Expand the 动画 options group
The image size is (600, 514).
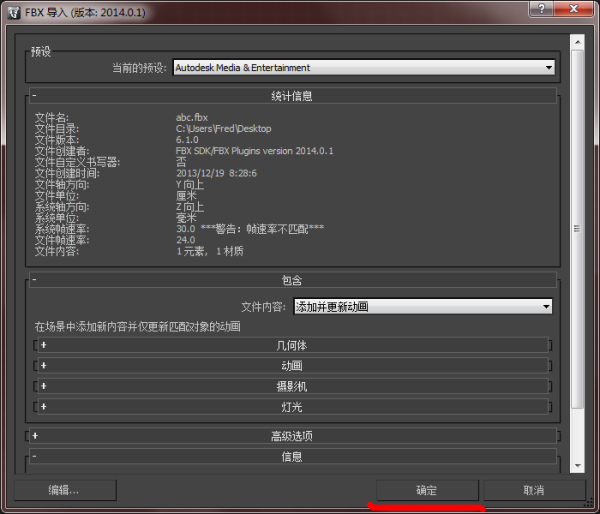click(291, 366)
